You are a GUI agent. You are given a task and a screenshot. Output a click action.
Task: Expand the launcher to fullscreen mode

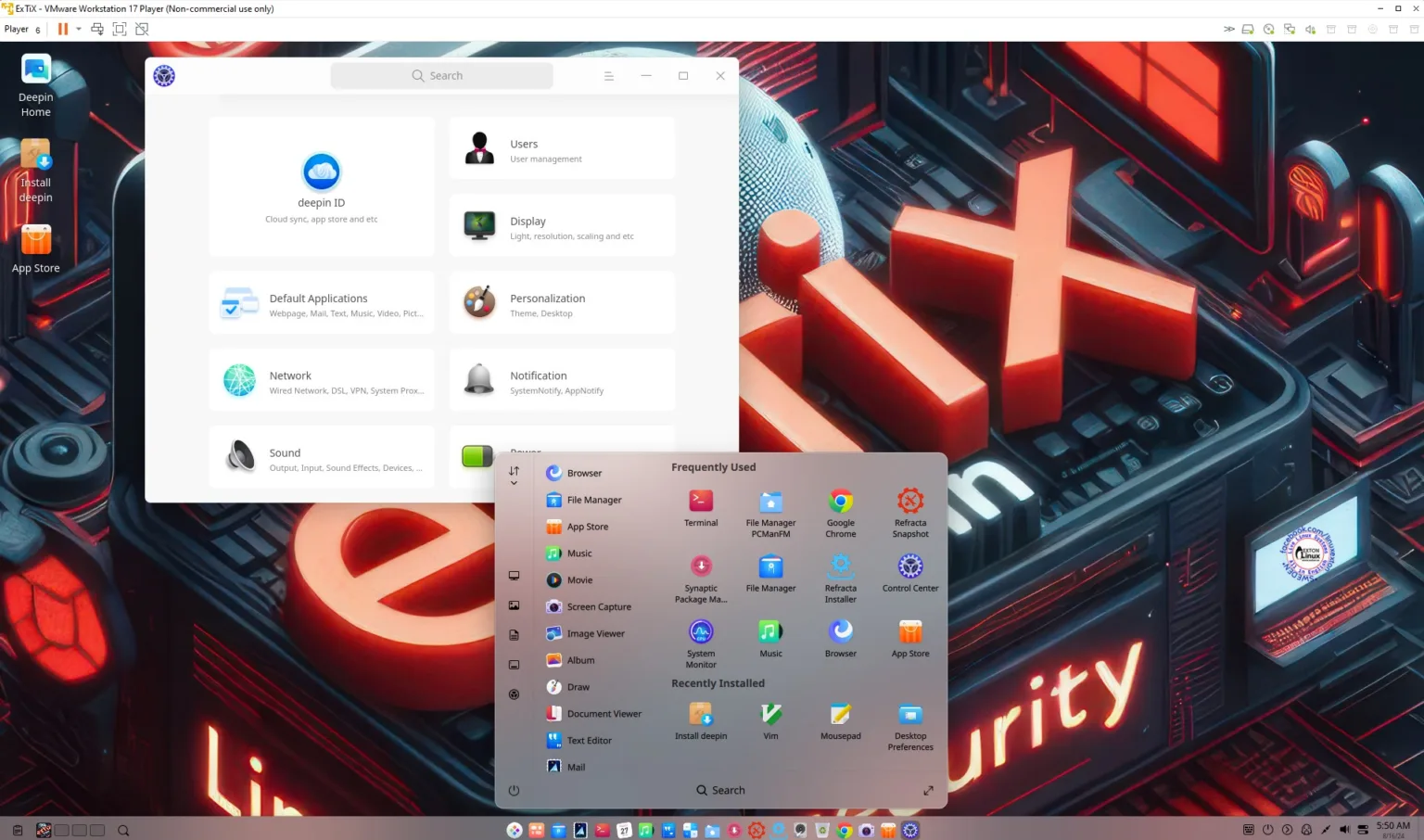(x=928, y=790)
